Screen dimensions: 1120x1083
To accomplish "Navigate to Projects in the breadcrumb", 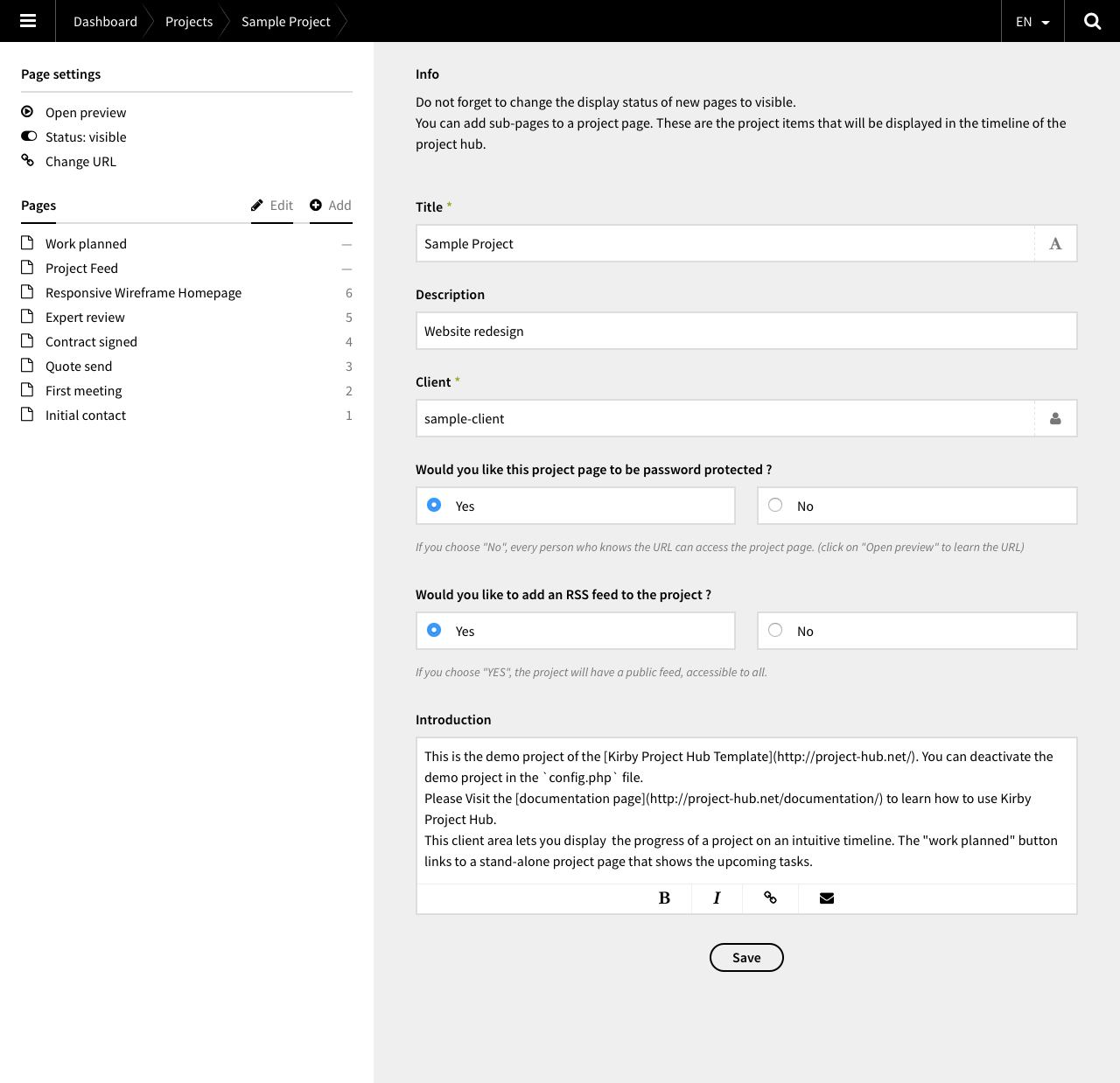I will 189,20.
